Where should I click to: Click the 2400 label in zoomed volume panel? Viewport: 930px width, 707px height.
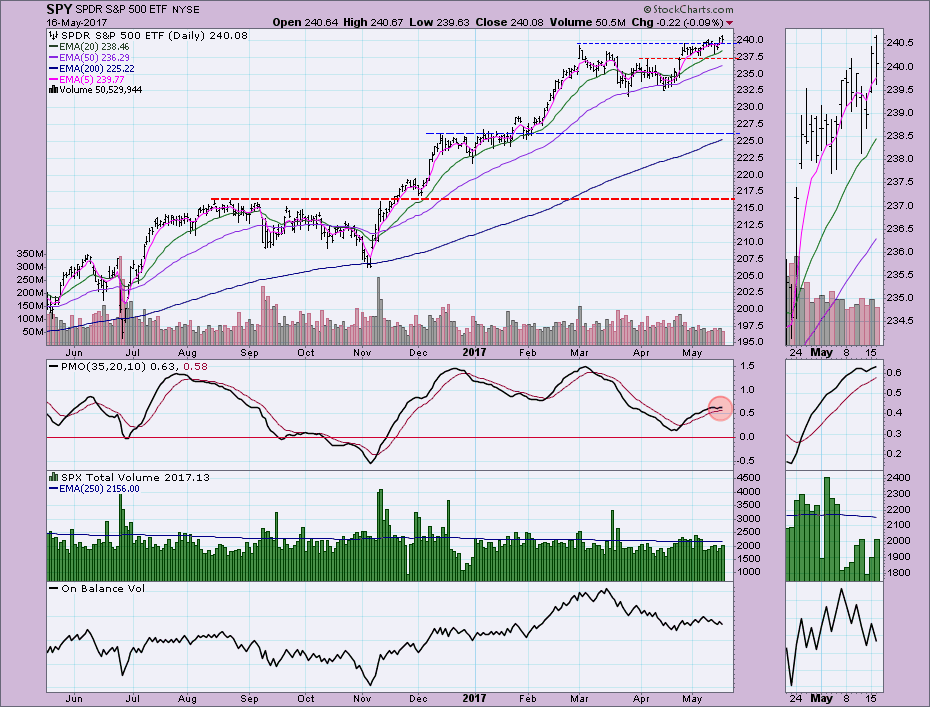coord(898,478)
